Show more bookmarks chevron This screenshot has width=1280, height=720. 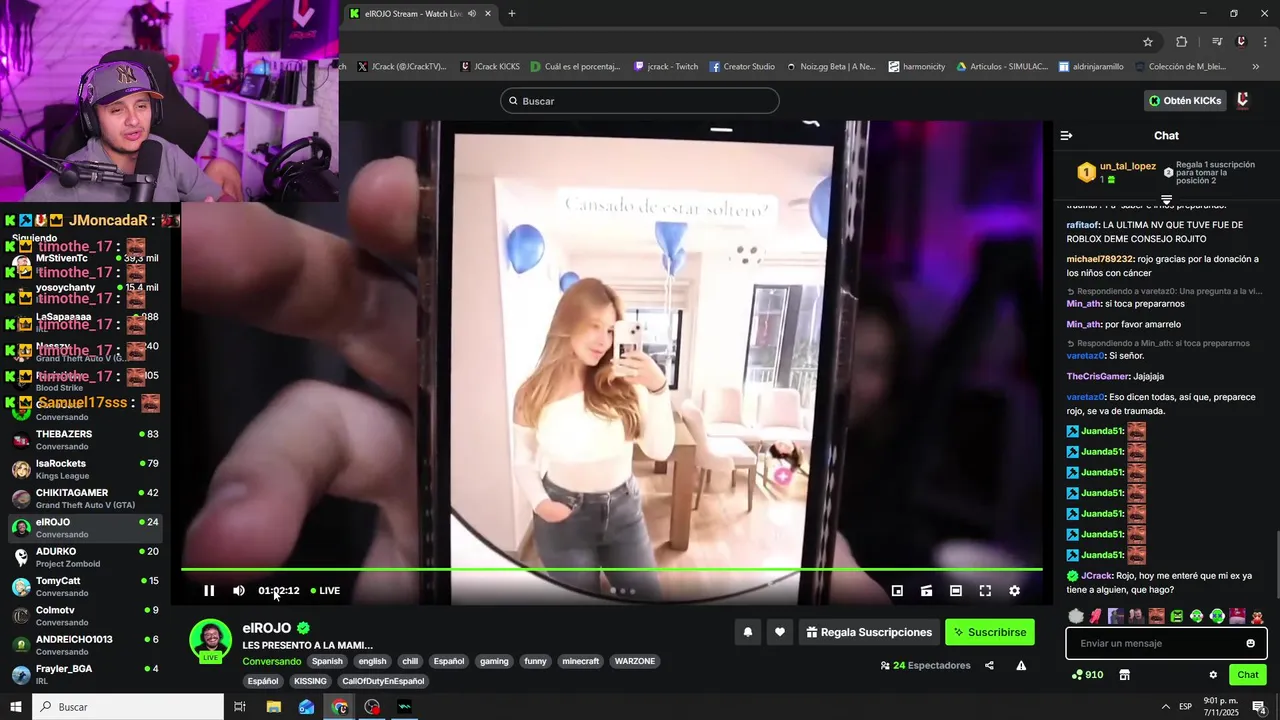coord(1256,67)
